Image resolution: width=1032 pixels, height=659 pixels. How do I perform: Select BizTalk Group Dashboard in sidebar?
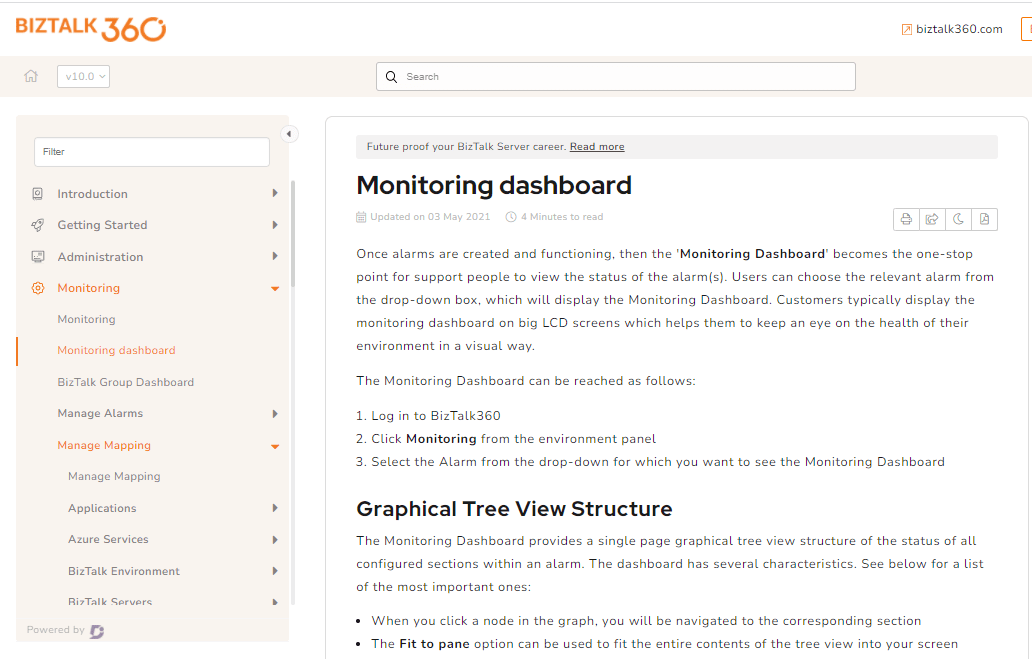(125, 381)
